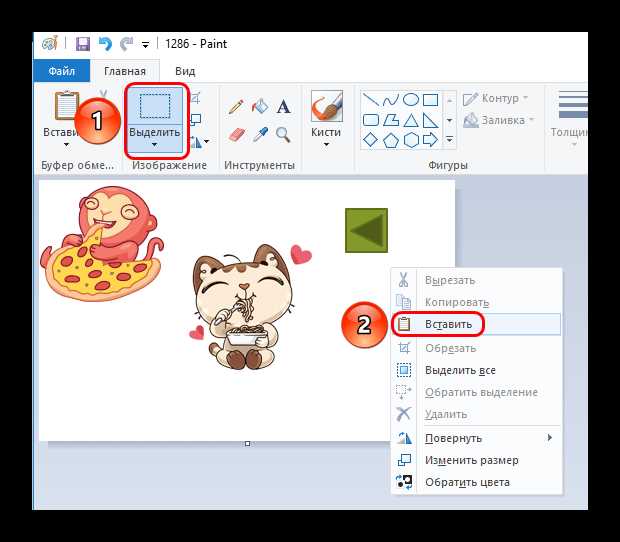This screenshot has height=542, width=620.
Task: Choose the triangle shape in shapes gallery
Action: pyautogui.click(x=411, y=120)
